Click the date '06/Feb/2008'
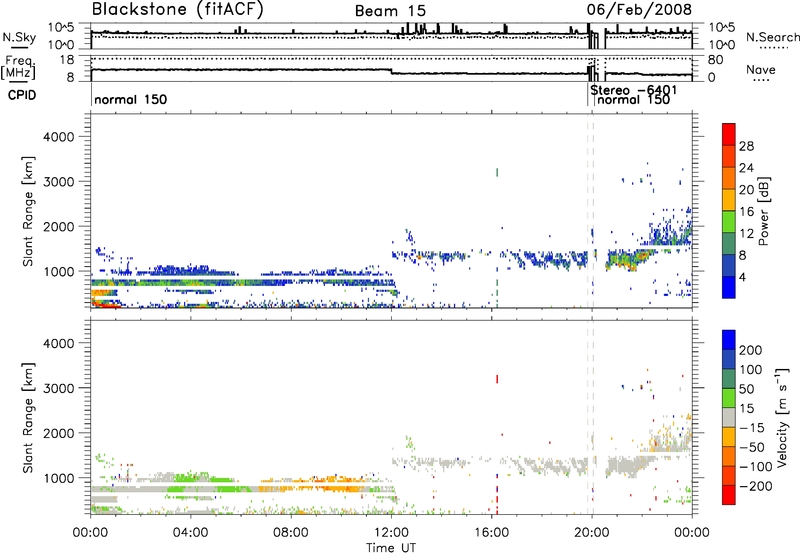Image resolution: width=800 pixels, height=554 pixels. coord(639,10)
